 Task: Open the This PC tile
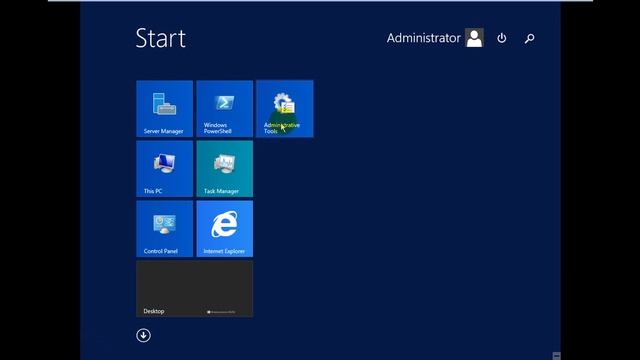pyautogui.click(x=164, y=169)
